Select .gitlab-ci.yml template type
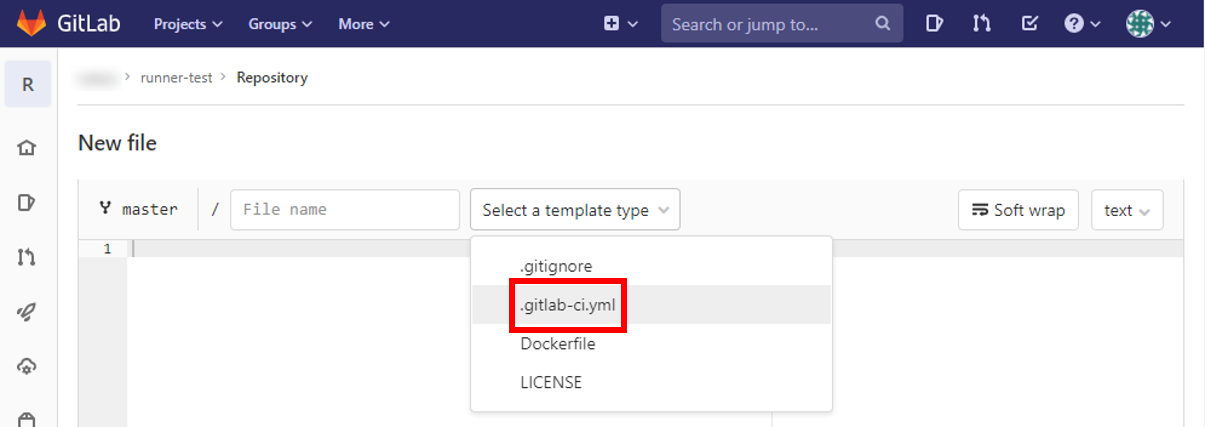This screenshot has height=427, width=1205. click(x=568, y=305)
